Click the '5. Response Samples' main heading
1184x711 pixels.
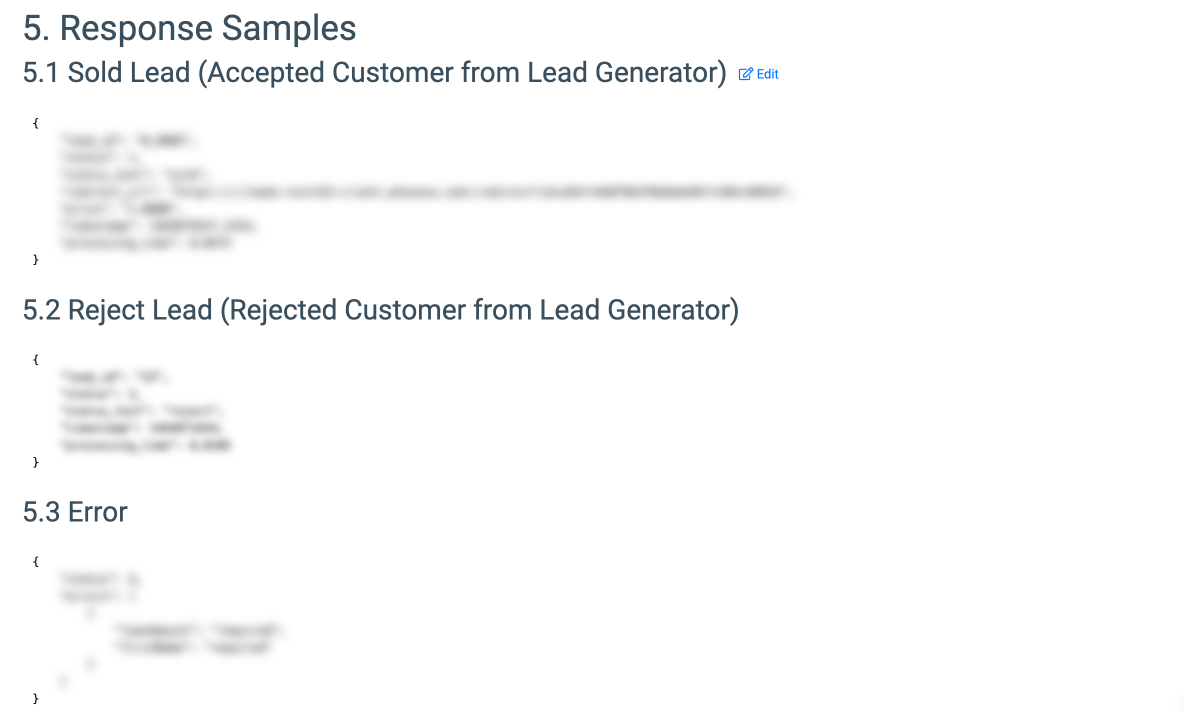point(189,28)
